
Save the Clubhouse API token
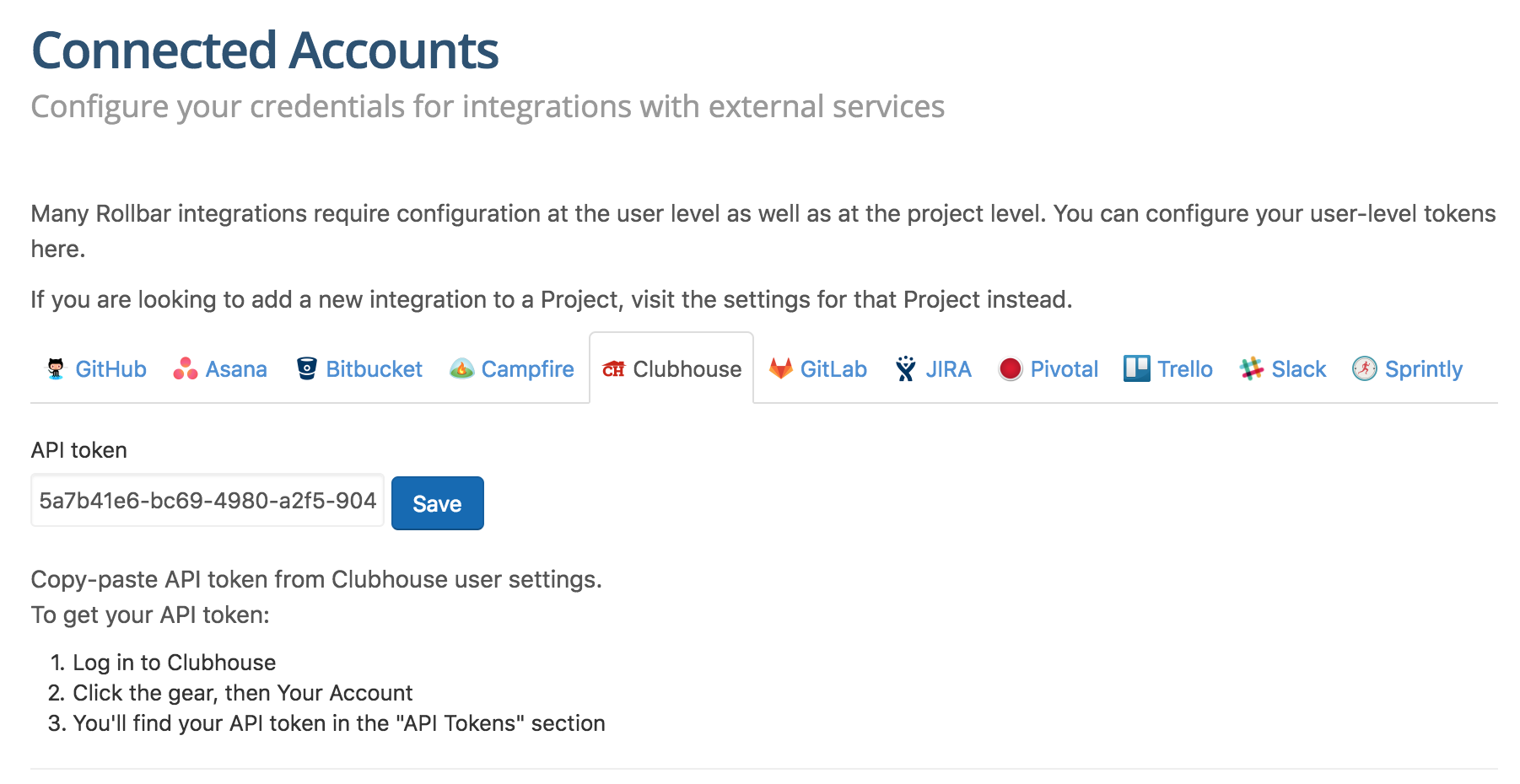tap(438, 503)
